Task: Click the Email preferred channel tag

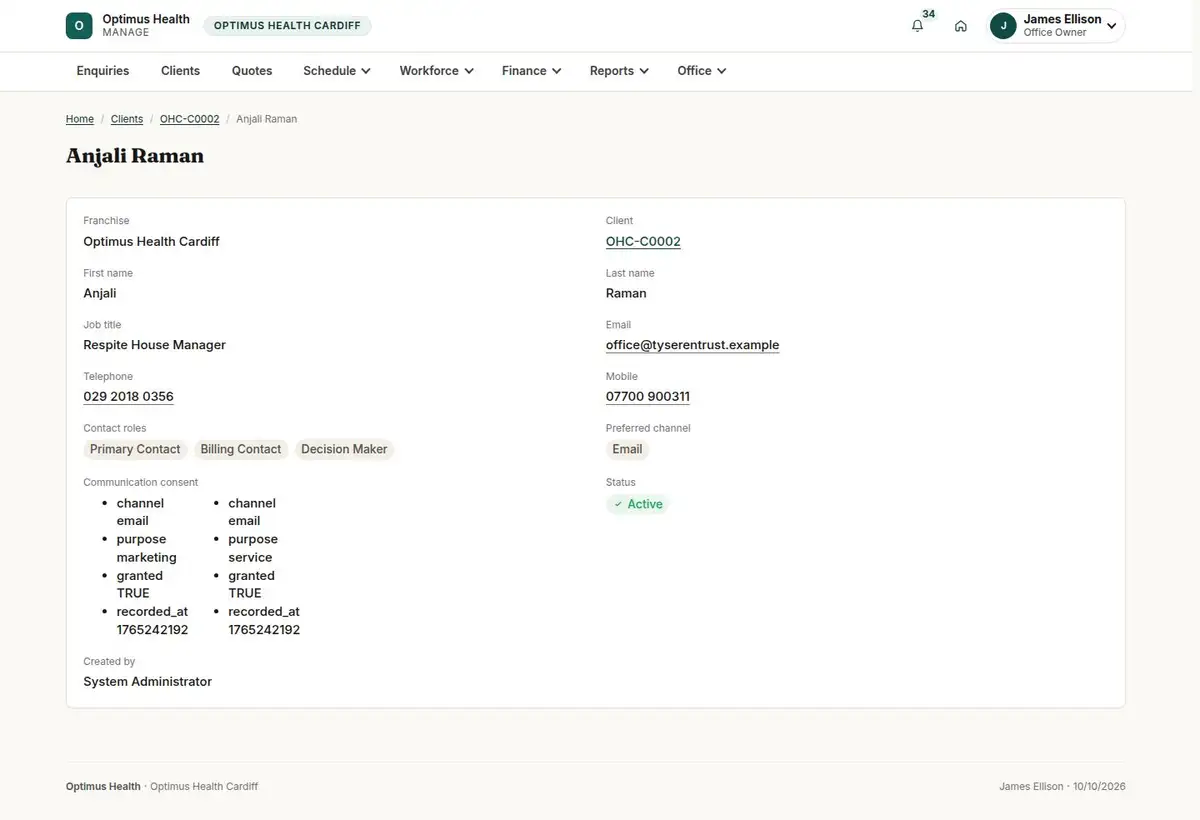Action: coord(627,450)
